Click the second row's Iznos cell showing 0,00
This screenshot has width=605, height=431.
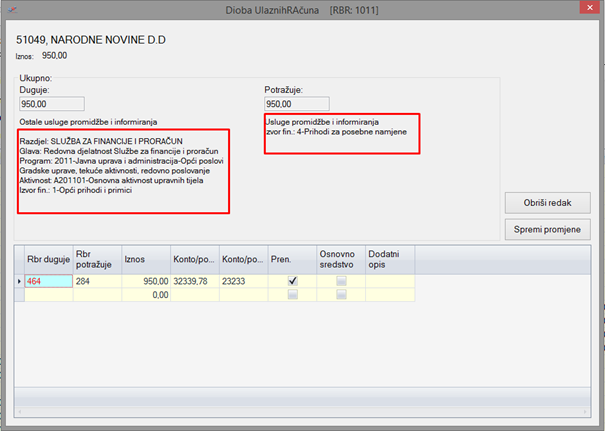click(145, 295)
